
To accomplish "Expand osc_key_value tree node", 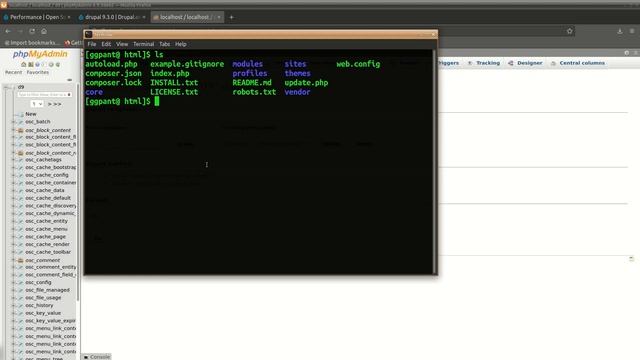I will [14, 313].
